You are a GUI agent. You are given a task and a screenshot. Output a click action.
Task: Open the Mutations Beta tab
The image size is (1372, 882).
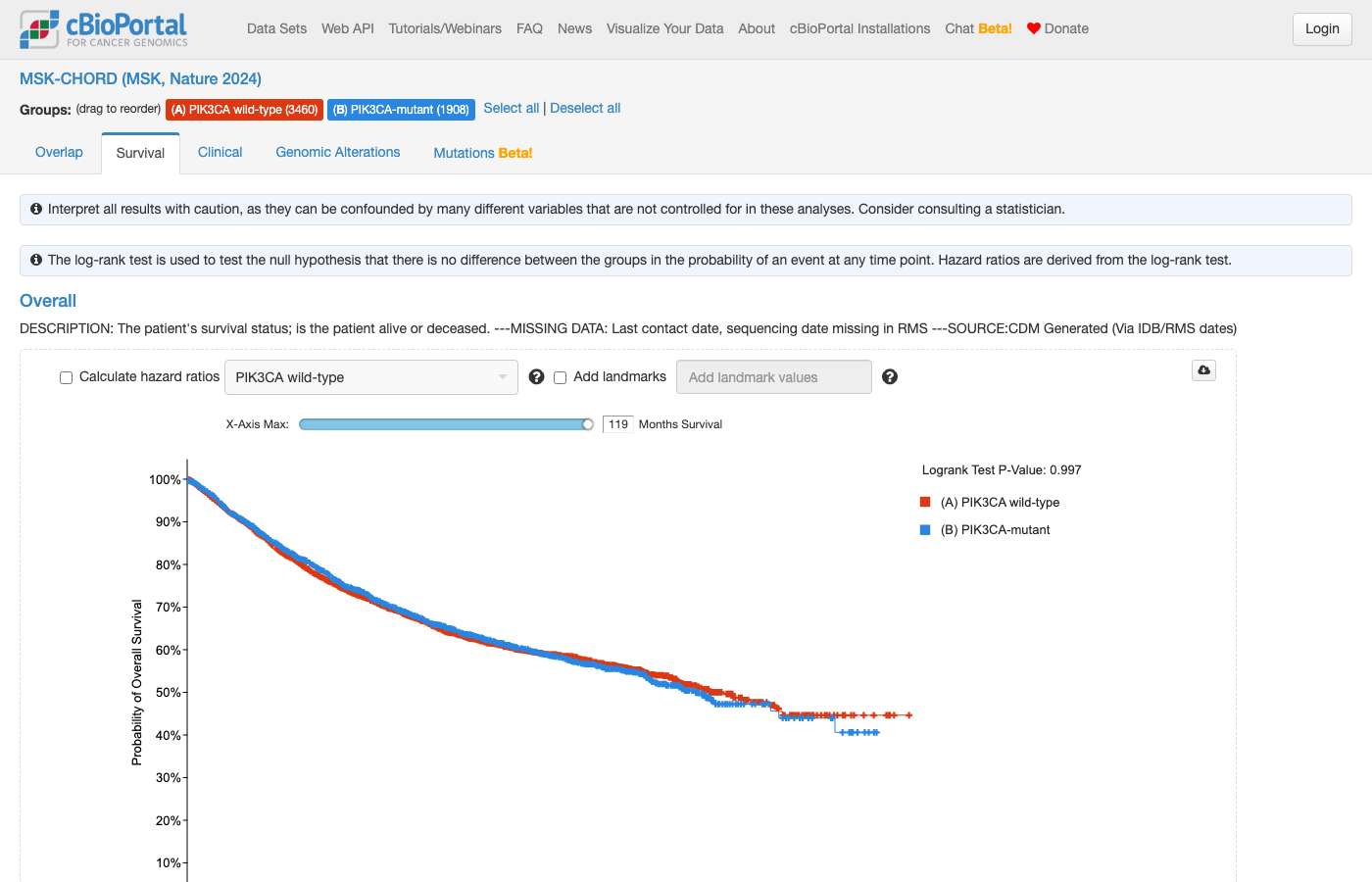pyautogui.click(x=483, y=153)
